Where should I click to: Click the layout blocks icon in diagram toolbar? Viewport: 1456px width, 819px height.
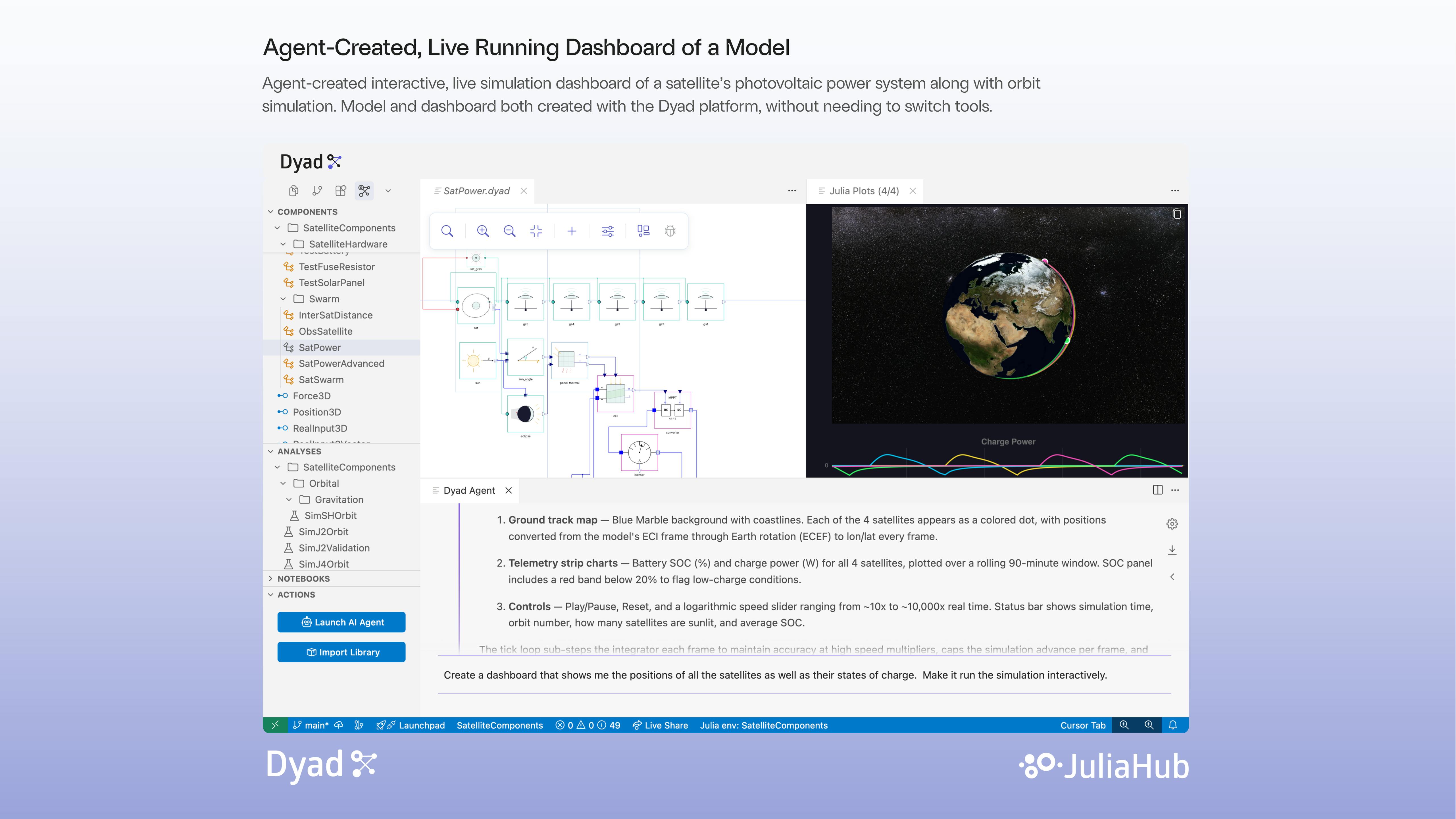tap(643, 231)
